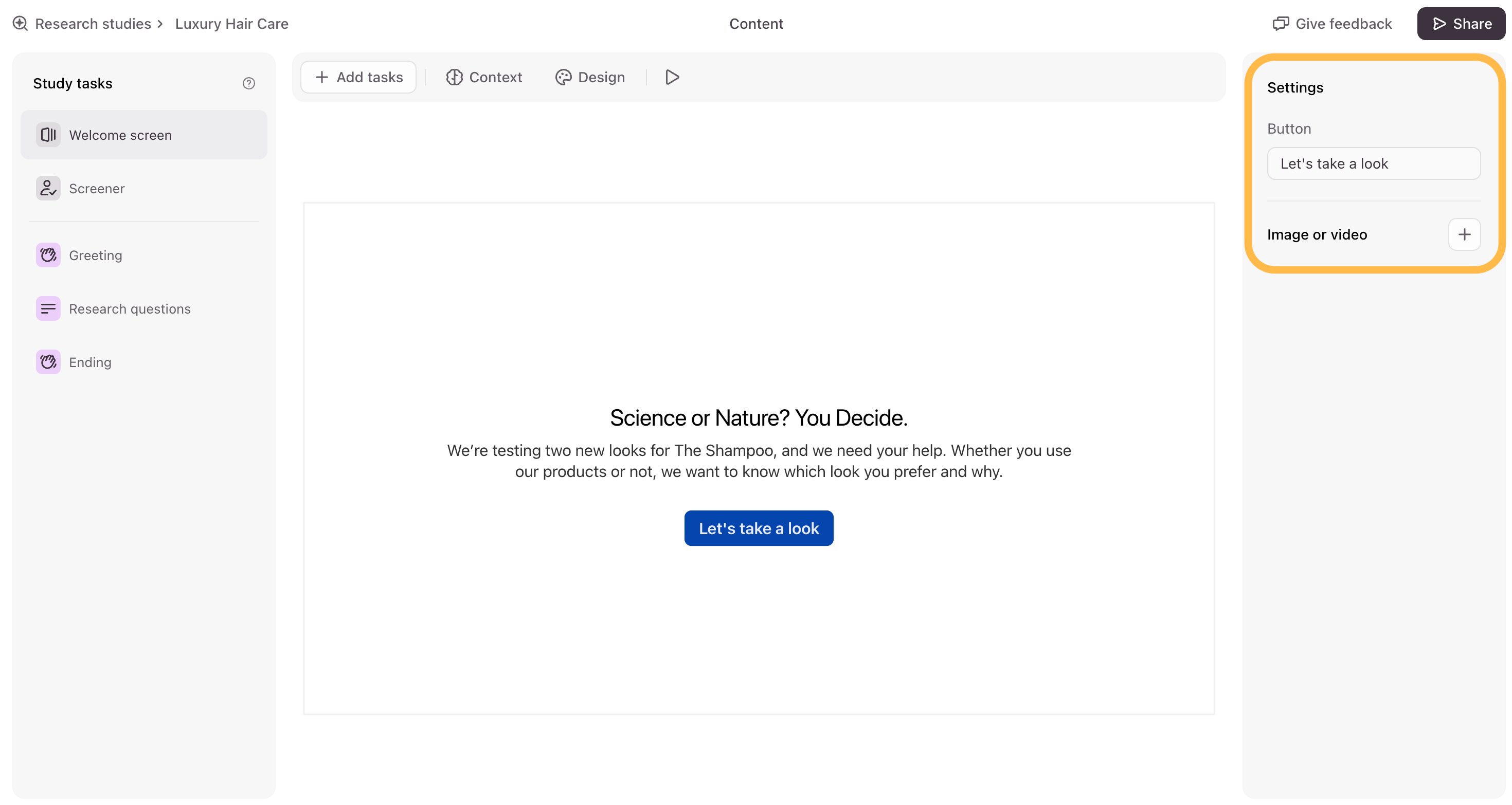Select the Research questions task
This screenshot has height=805, width=1512.
pyautogui.click(x=144, y=308)
